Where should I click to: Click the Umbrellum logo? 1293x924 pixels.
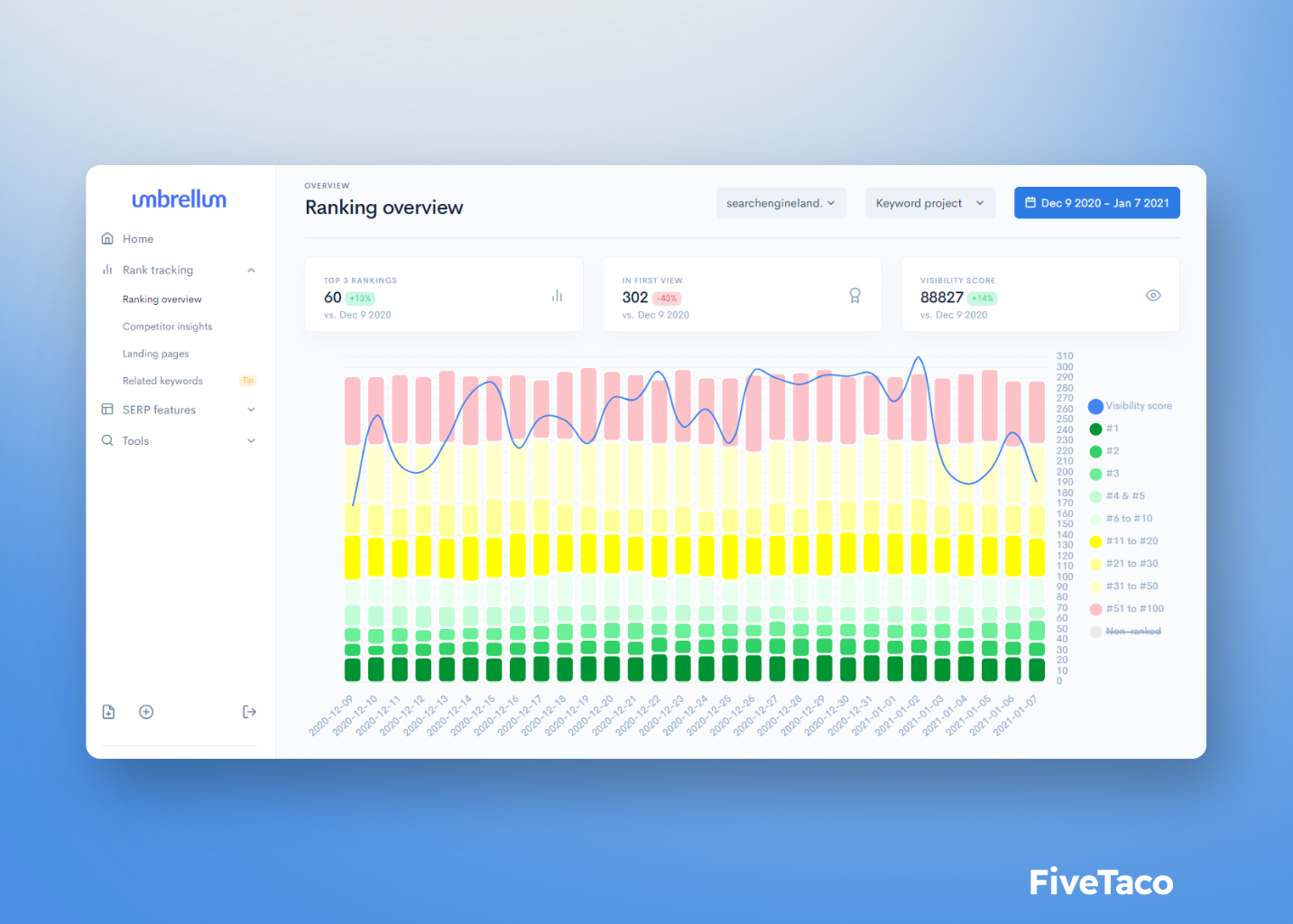(180, 199)
